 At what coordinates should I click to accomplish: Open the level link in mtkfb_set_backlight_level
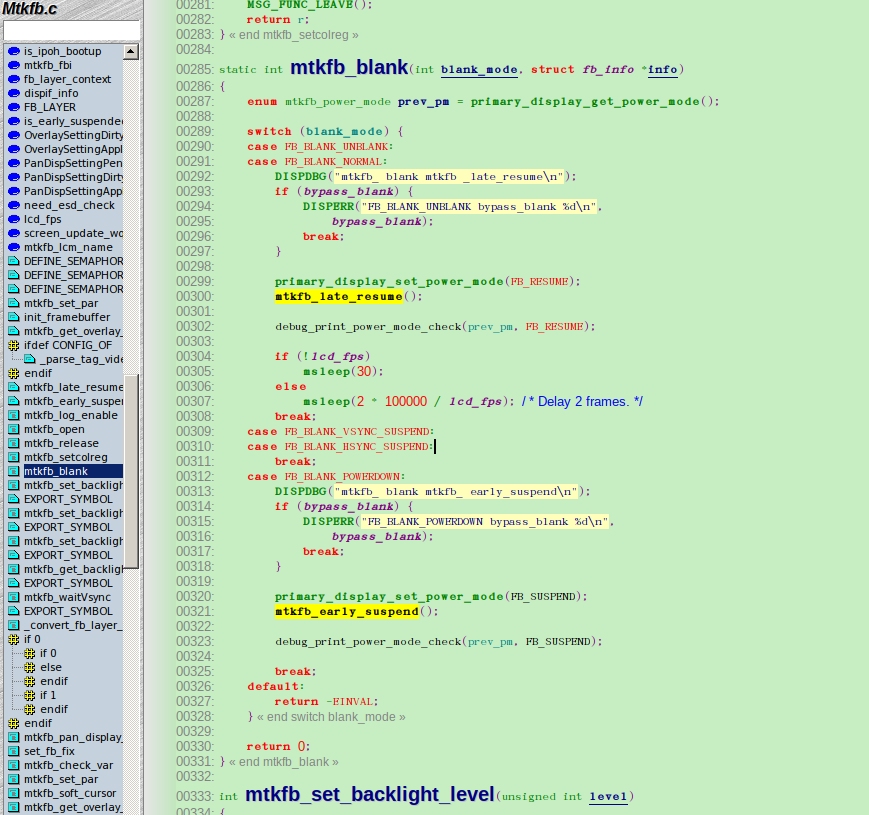607,796
